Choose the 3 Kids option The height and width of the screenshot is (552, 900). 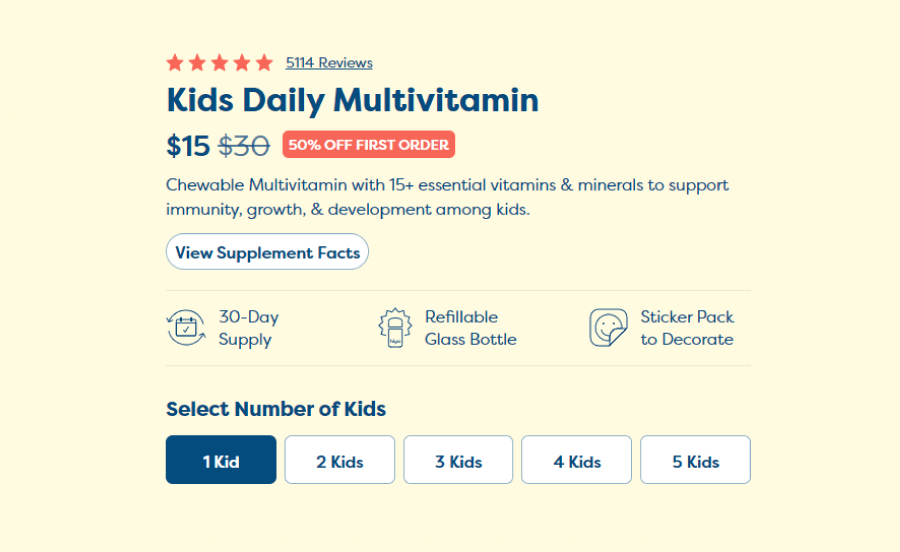[x=458, y=460]
